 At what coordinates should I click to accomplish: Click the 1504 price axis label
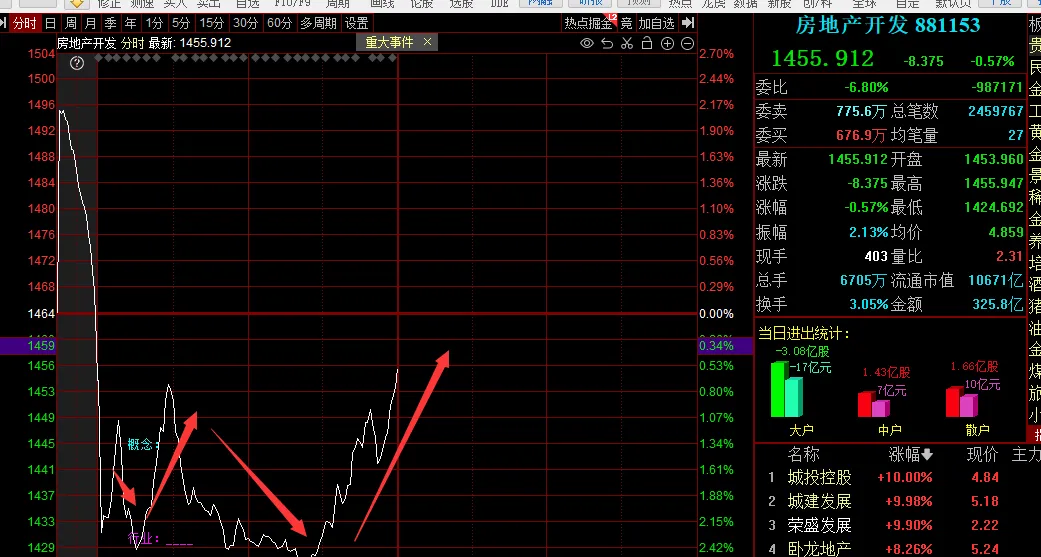coord(41,54)
